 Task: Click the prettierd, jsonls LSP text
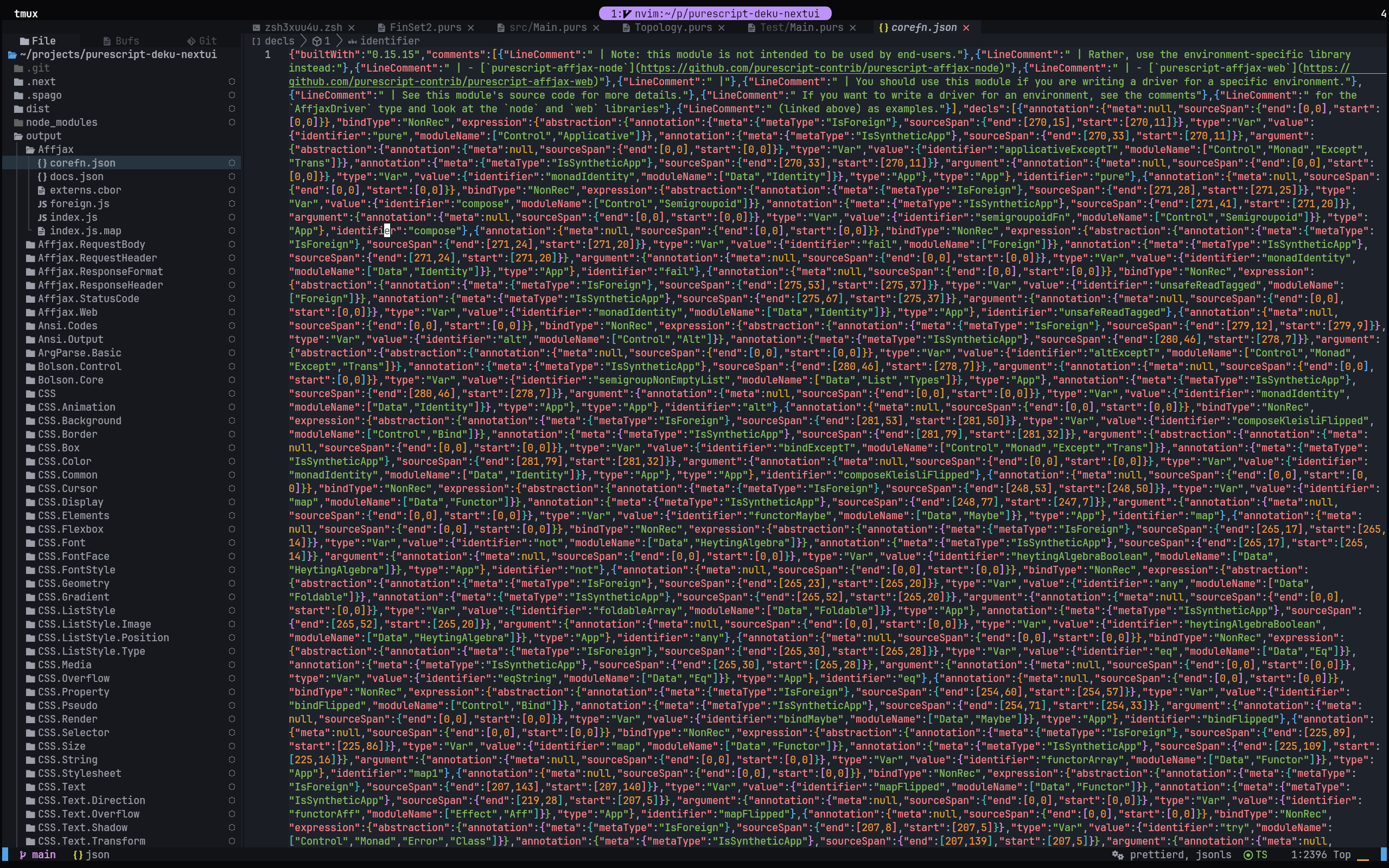(1181, 855)
